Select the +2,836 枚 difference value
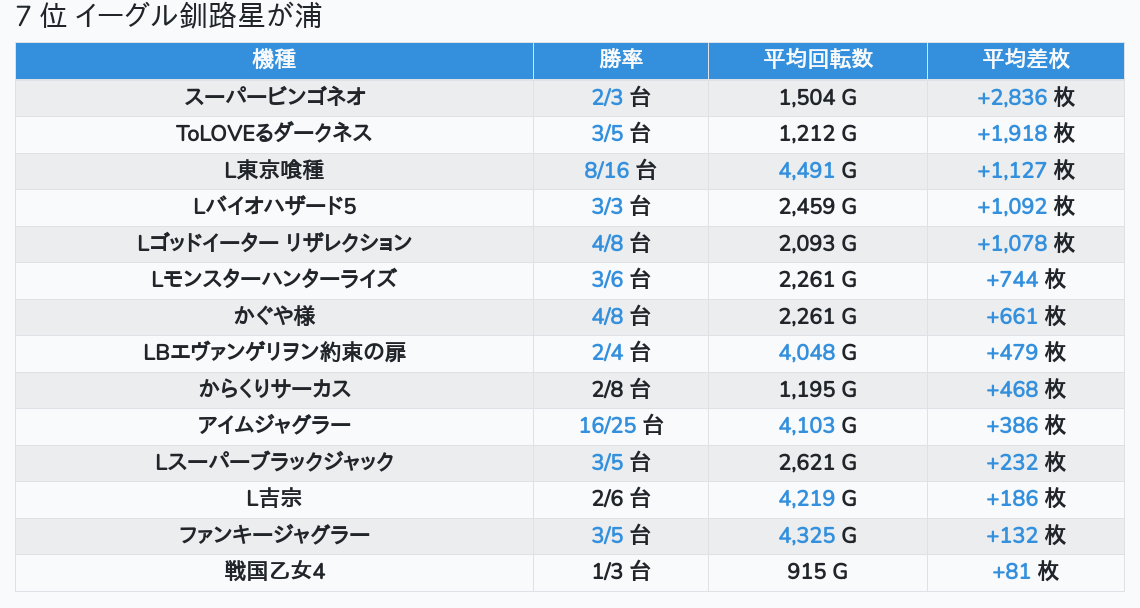The width and height of the screenshot is (1140, 608). tap(1026, 97)
